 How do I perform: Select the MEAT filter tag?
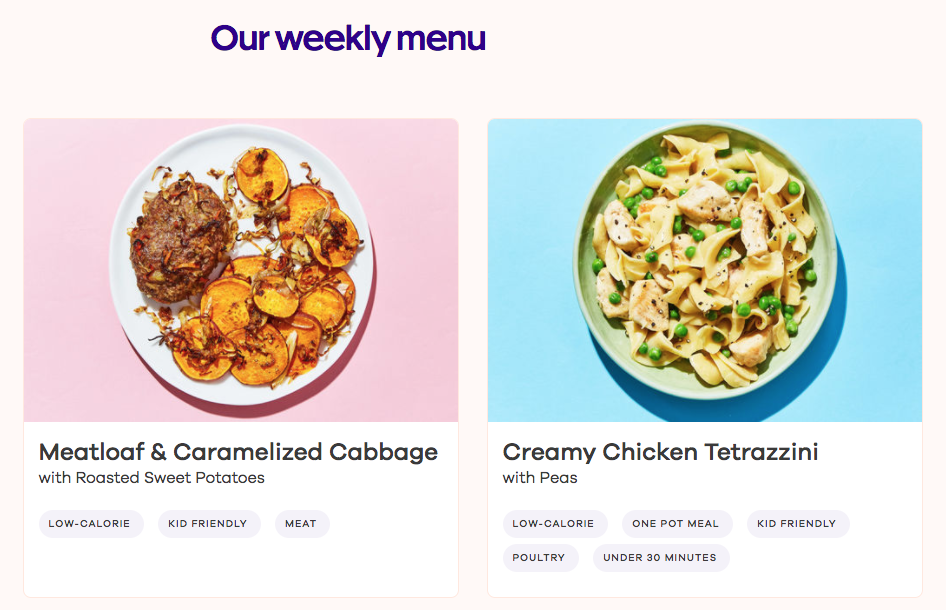(302, 523)
